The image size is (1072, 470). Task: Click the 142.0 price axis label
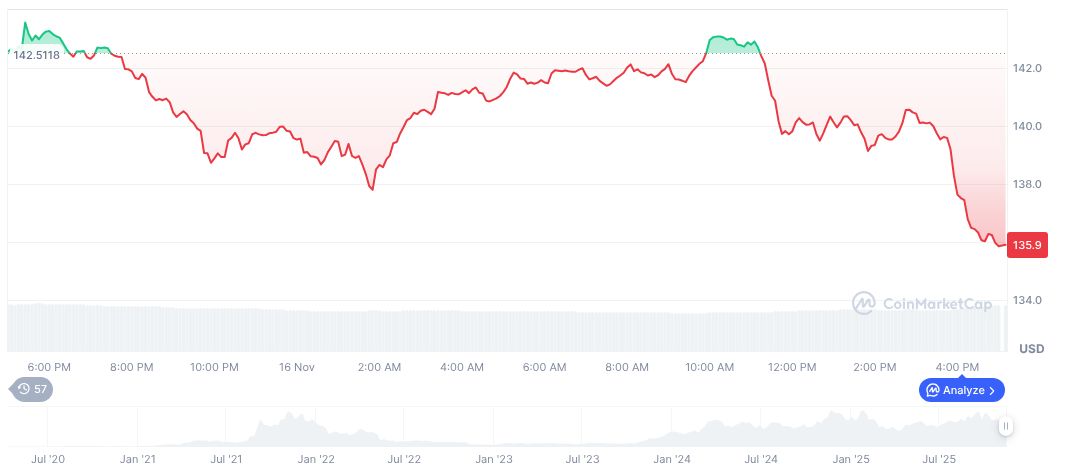pos(1028,68)
